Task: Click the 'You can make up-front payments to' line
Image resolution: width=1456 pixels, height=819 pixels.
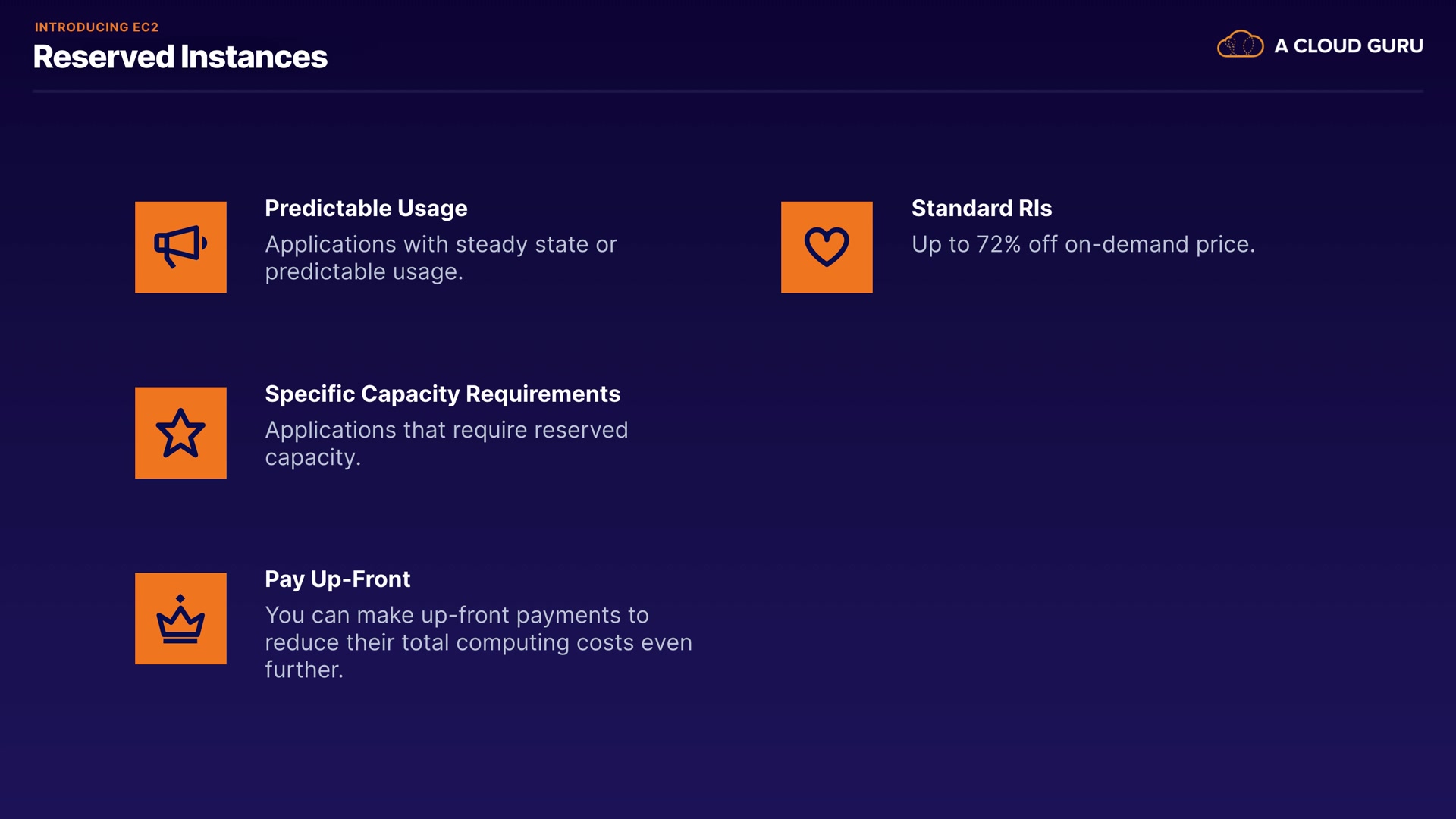Action: (457, 616)
